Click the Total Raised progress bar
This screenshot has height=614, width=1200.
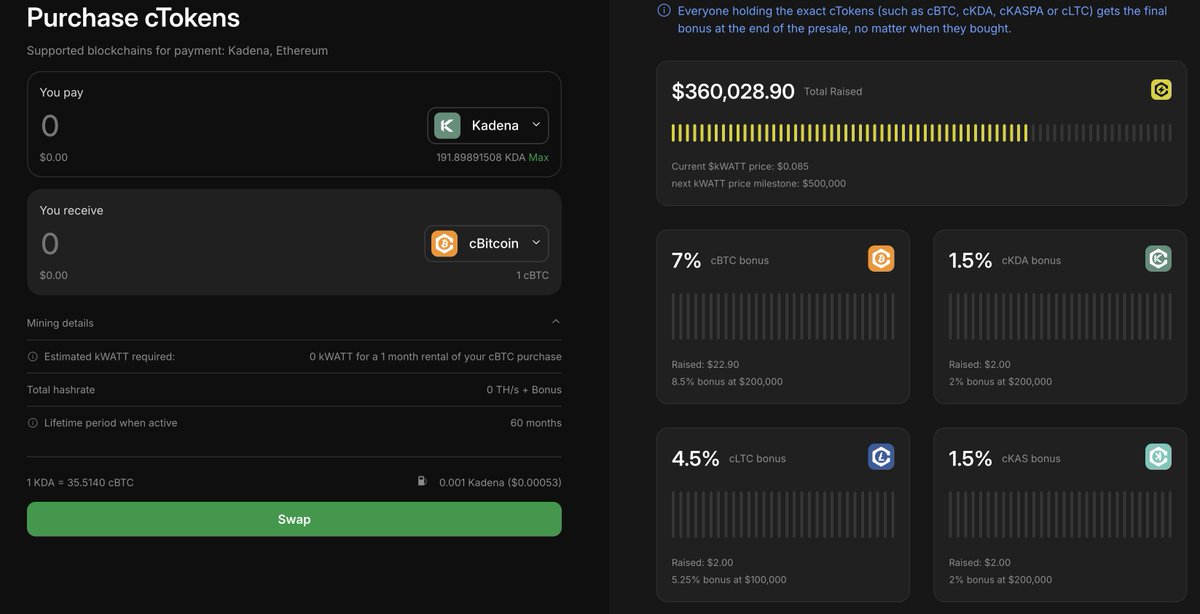click(x=920, y=130)
